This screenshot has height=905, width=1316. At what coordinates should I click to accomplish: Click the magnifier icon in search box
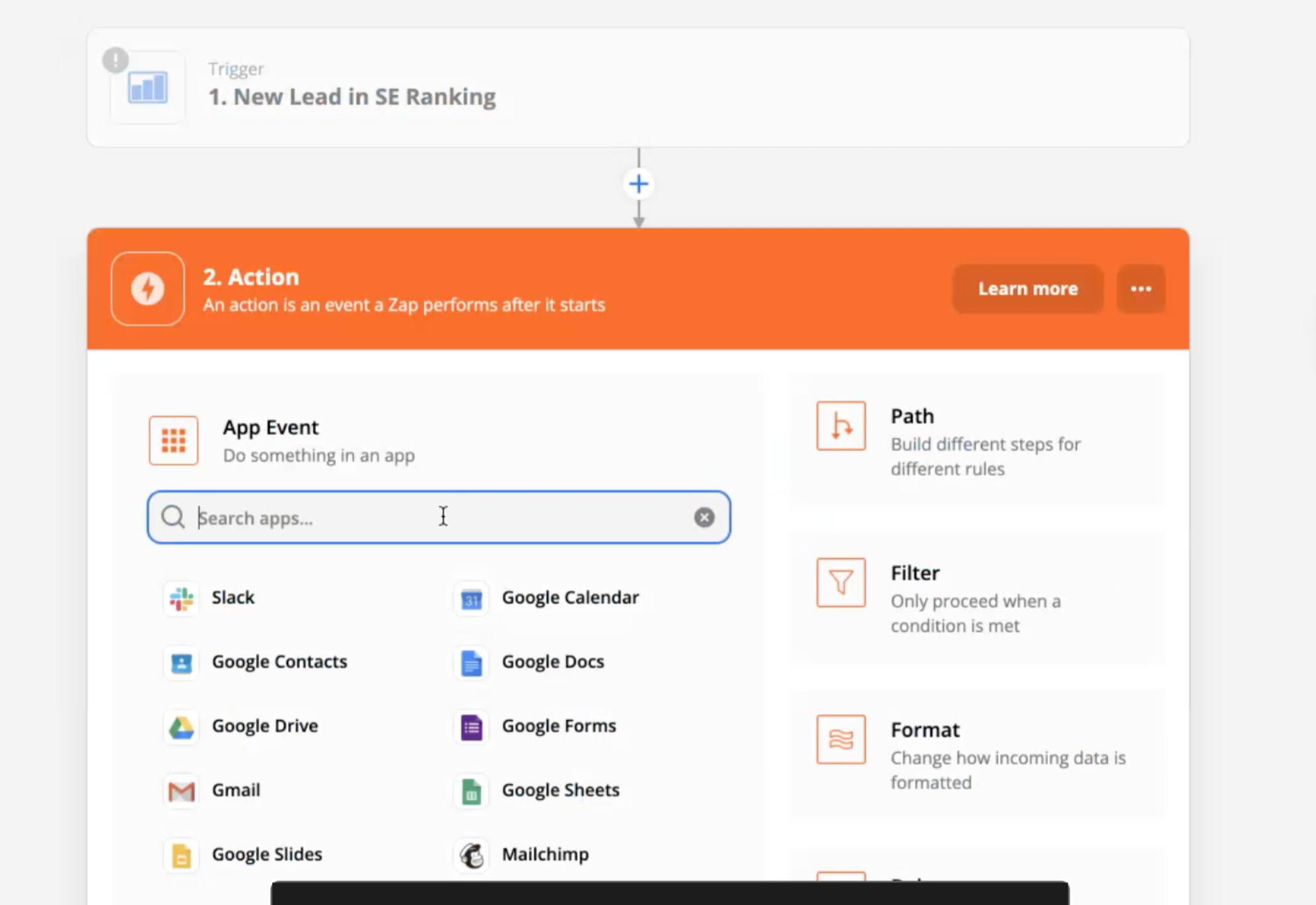[173, 517]
